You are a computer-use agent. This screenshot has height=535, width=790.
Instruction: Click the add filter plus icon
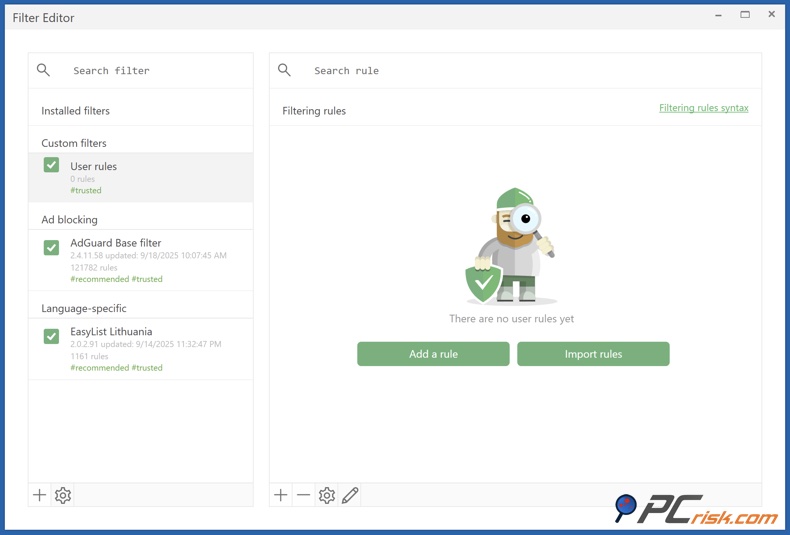[40, 495]
